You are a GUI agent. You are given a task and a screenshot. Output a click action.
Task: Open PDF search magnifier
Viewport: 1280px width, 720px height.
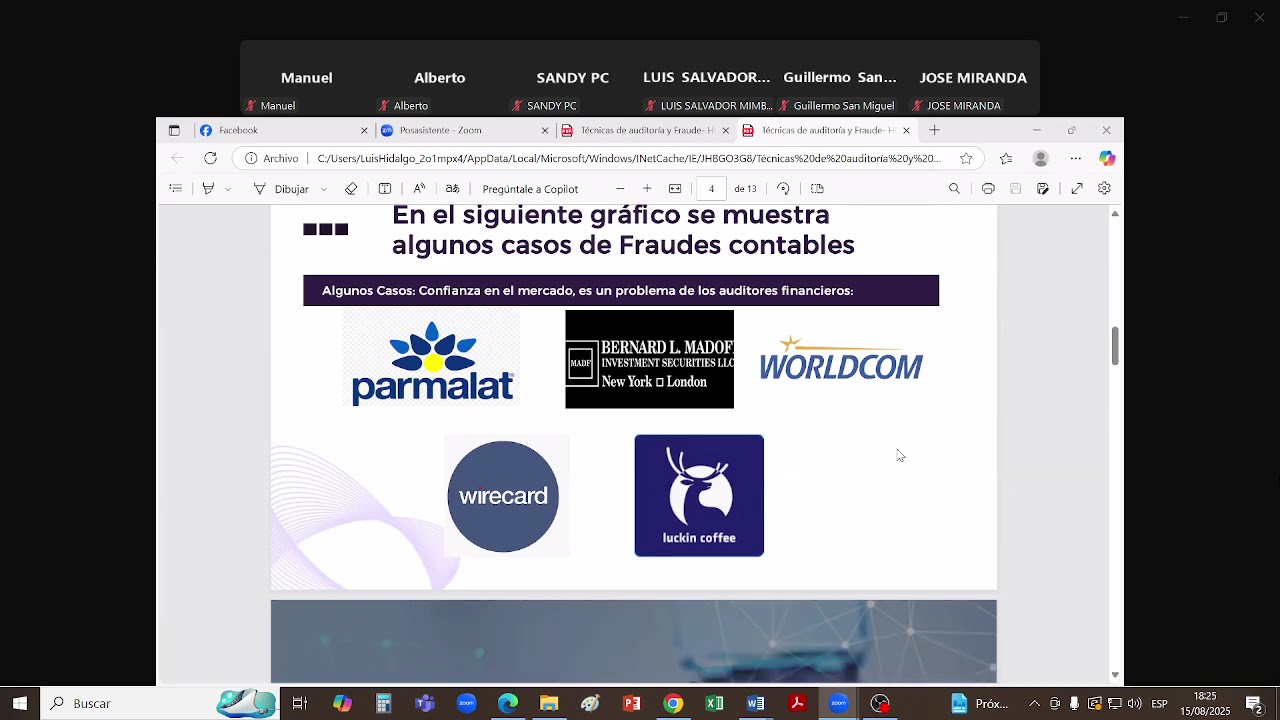954,188
